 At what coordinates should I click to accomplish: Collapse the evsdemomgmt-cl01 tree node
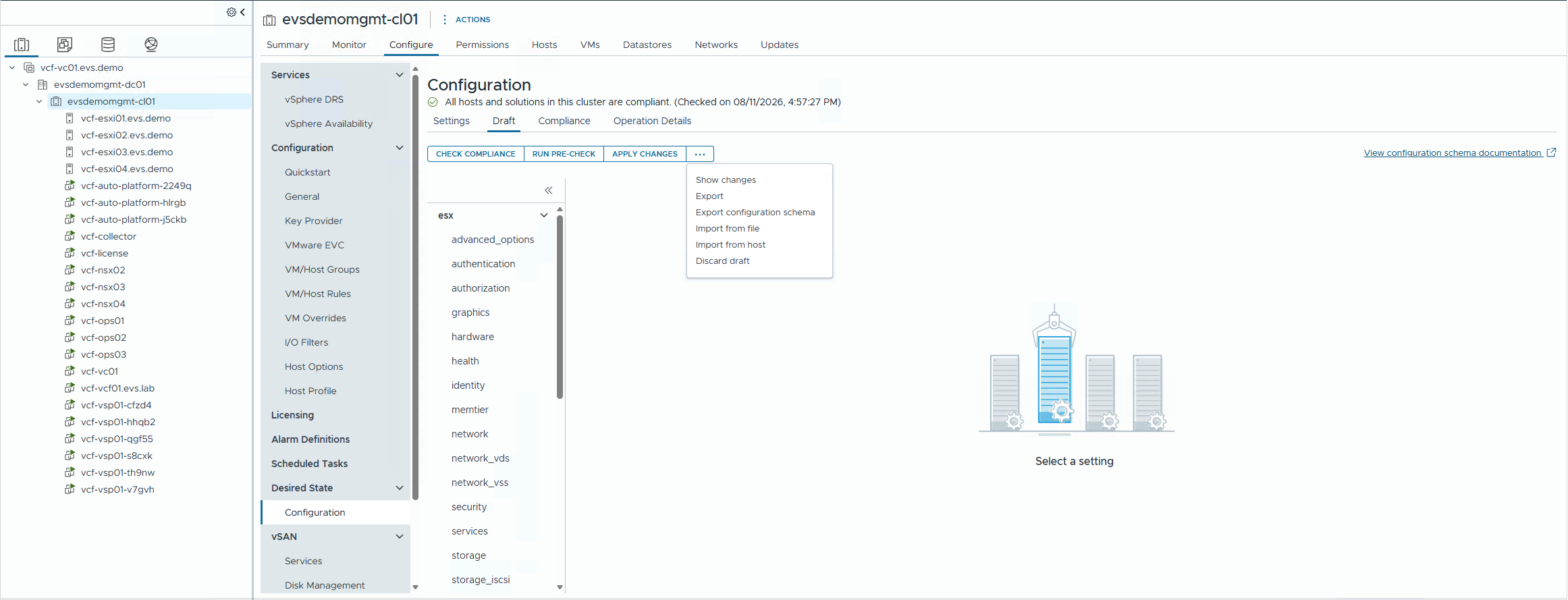[39, 101]
